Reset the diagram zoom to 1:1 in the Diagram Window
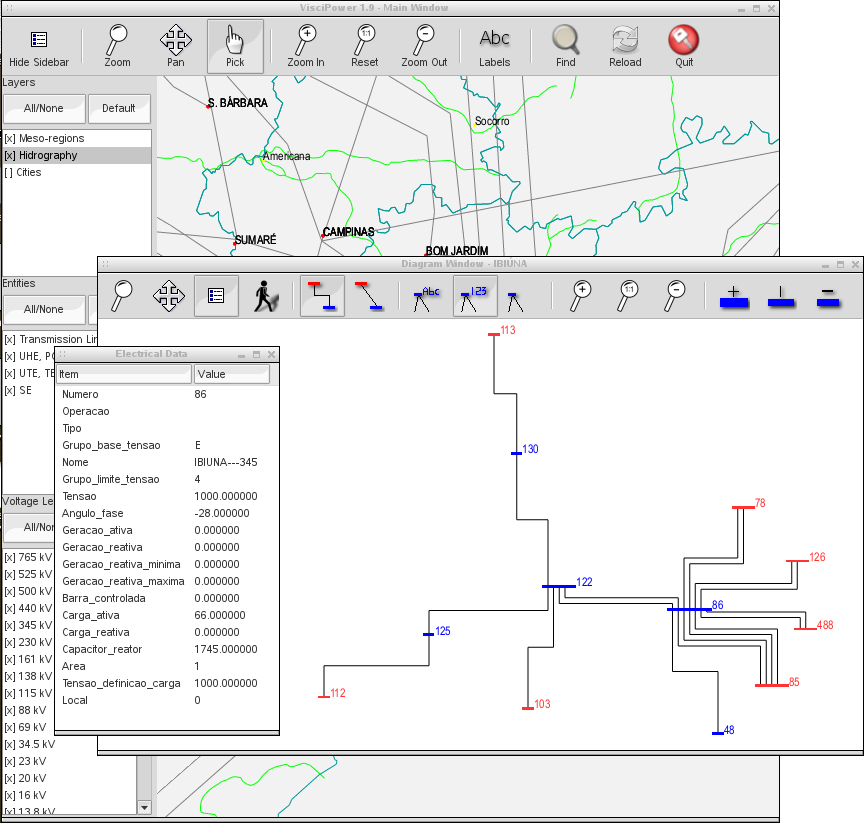Viewport: 864px width, 823px height. 628,296
